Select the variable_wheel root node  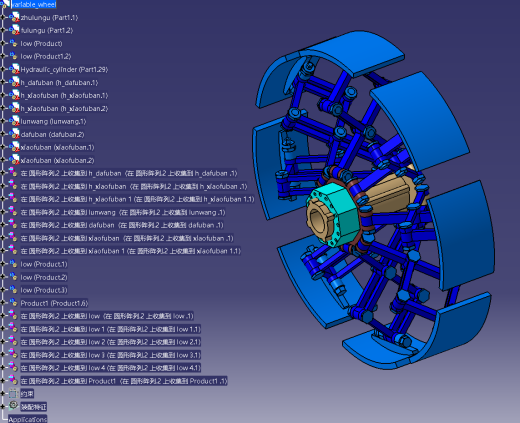[33, 4]
